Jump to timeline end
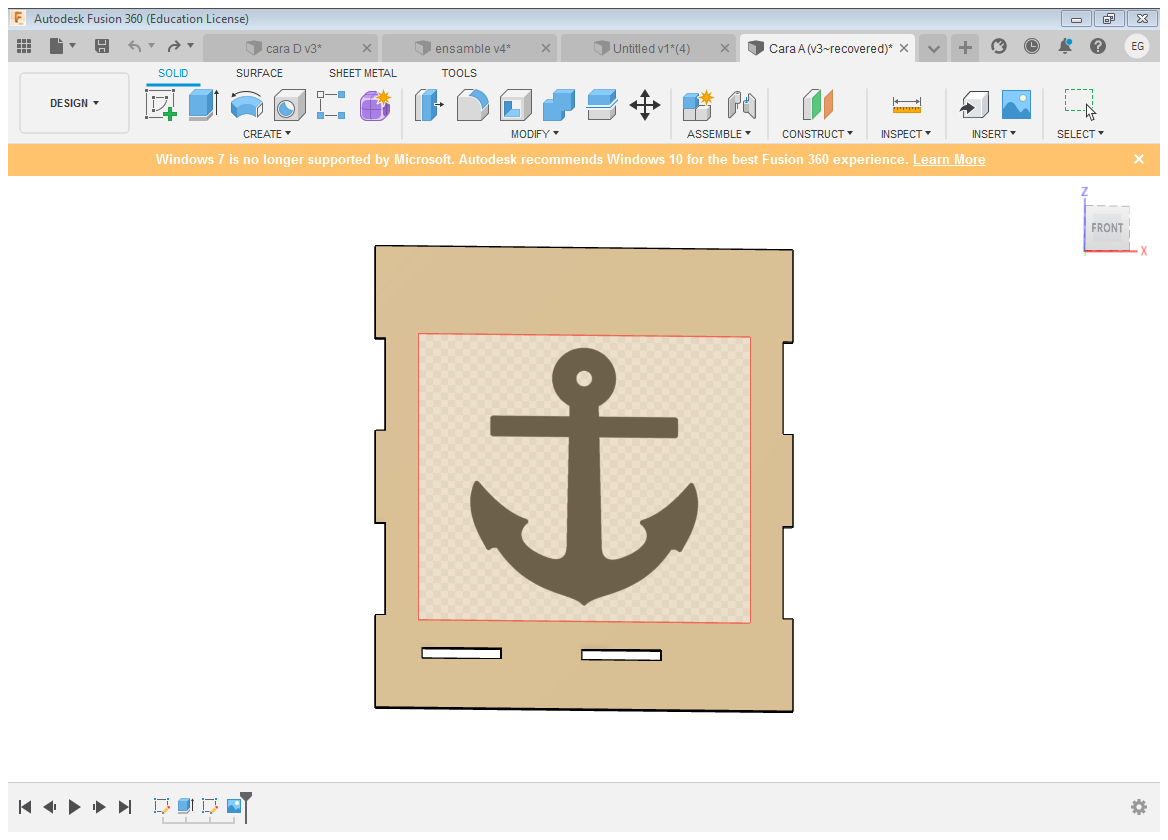This screenshot has width=1168, height=840. coord(125,807)
